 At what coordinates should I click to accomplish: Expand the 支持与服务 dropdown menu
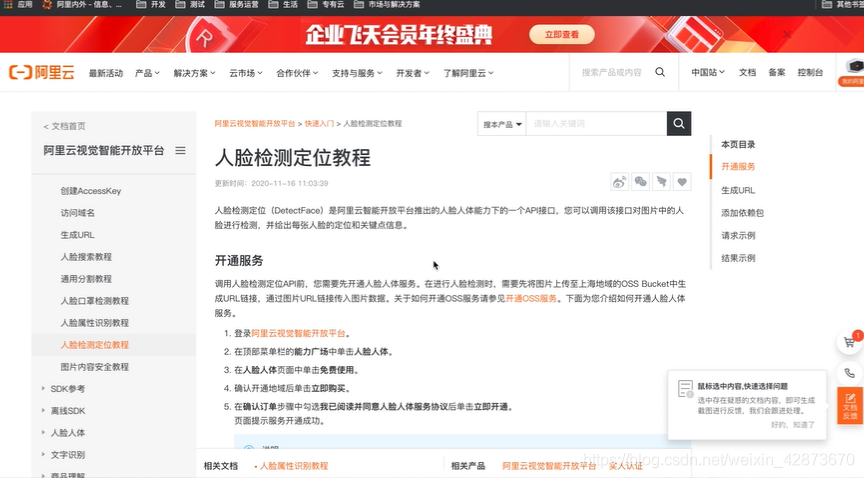[357, 73]
